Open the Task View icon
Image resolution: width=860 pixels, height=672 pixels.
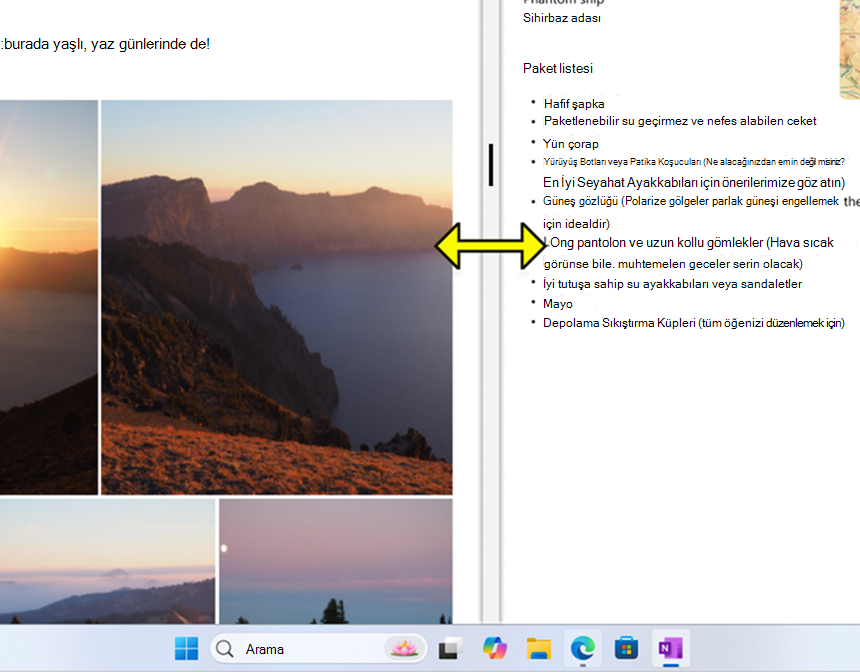(450, 649)
